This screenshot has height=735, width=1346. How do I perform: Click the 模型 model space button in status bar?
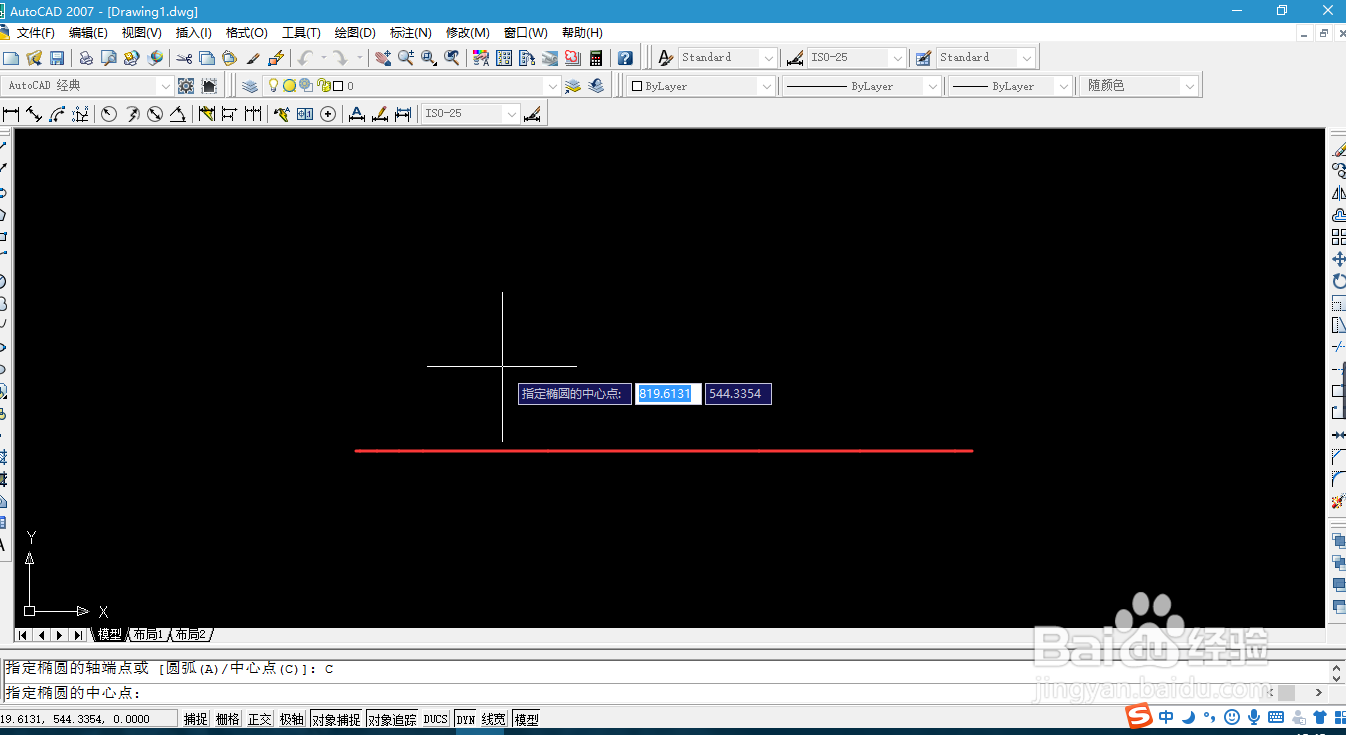(526, 719)
